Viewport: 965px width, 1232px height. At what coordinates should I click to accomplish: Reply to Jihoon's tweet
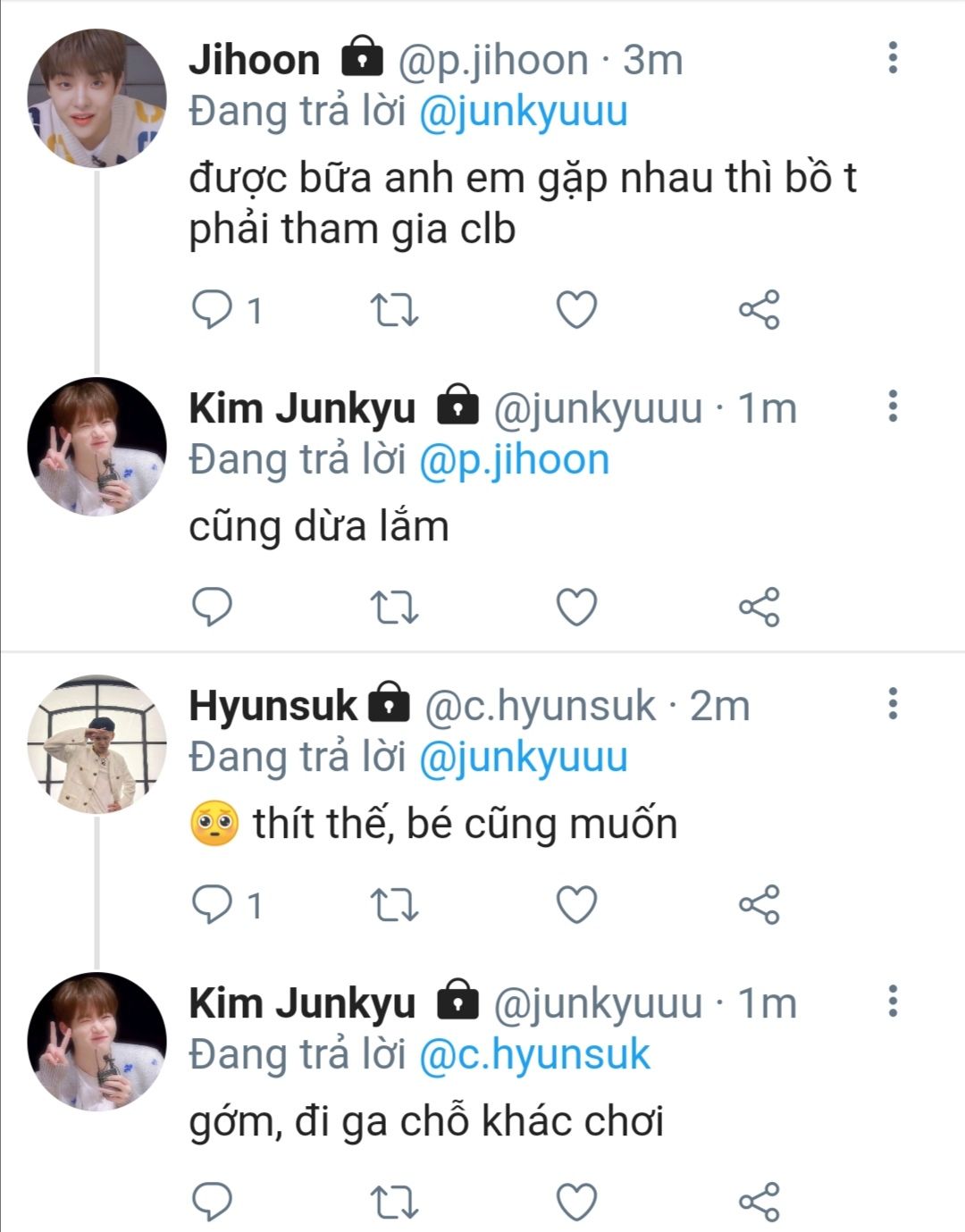tap(213, 310)
